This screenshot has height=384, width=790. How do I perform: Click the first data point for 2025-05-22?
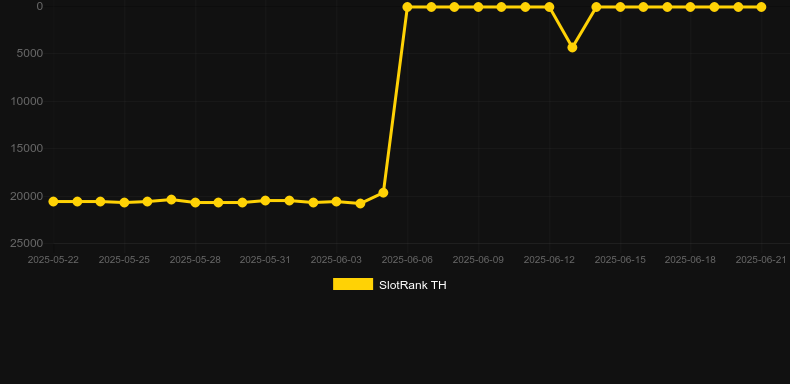tap(53, 202)
